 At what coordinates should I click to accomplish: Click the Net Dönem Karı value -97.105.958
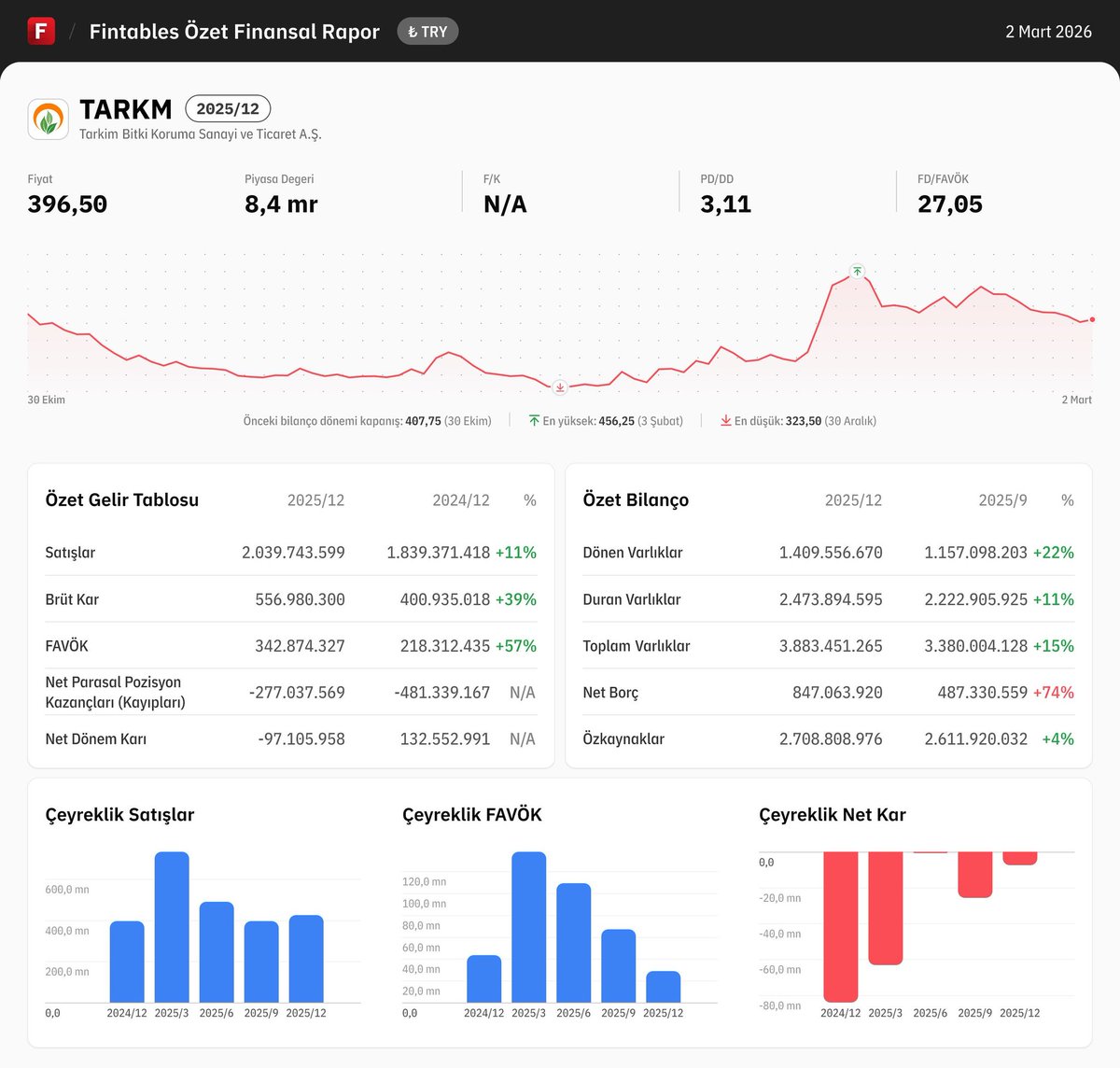pyautogui.click(x=301, y=739)
